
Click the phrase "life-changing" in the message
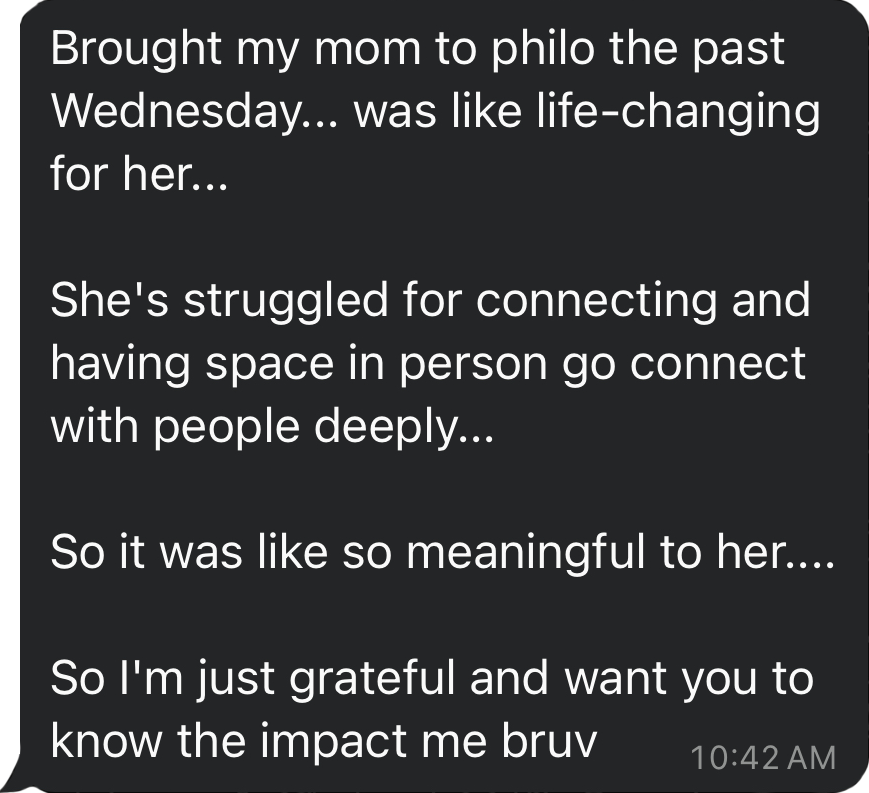coord(699,111)
